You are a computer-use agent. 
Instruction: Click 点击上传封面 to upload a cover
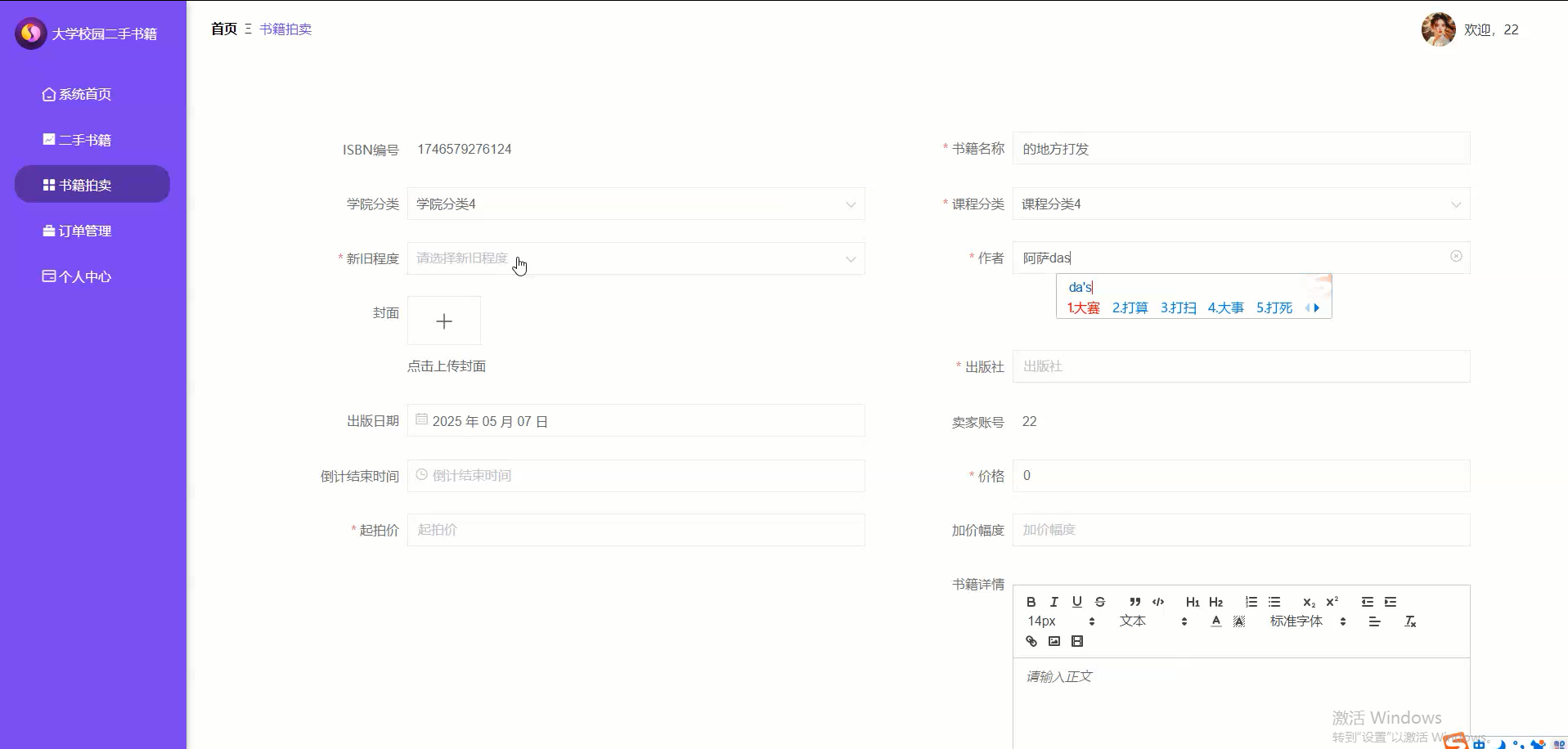point(446,366)
